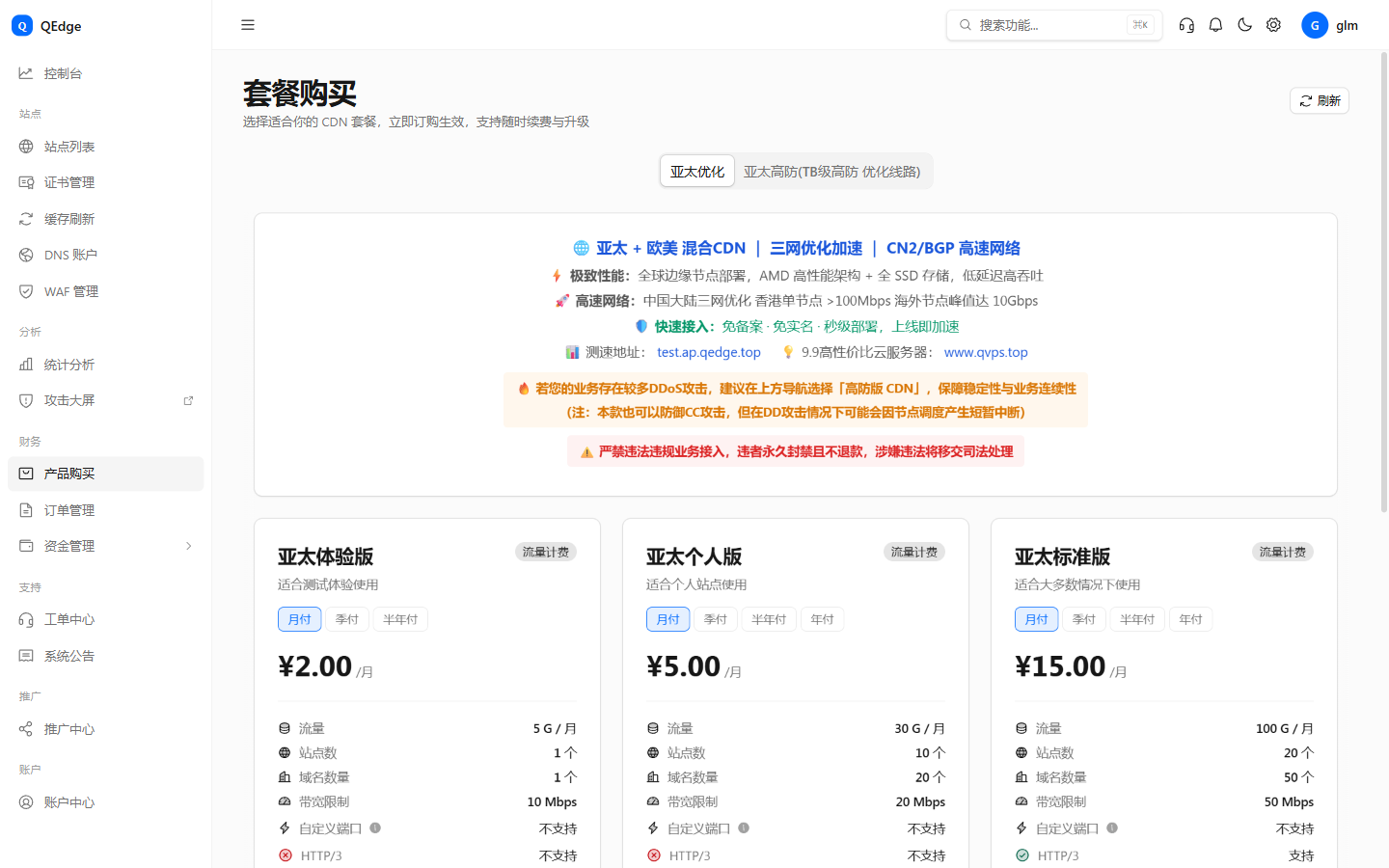Image resolution: width=1389 pixels, height=868 pixels.
Task: Select 季付 for 亚太个人版
Action: coord(716,619)
